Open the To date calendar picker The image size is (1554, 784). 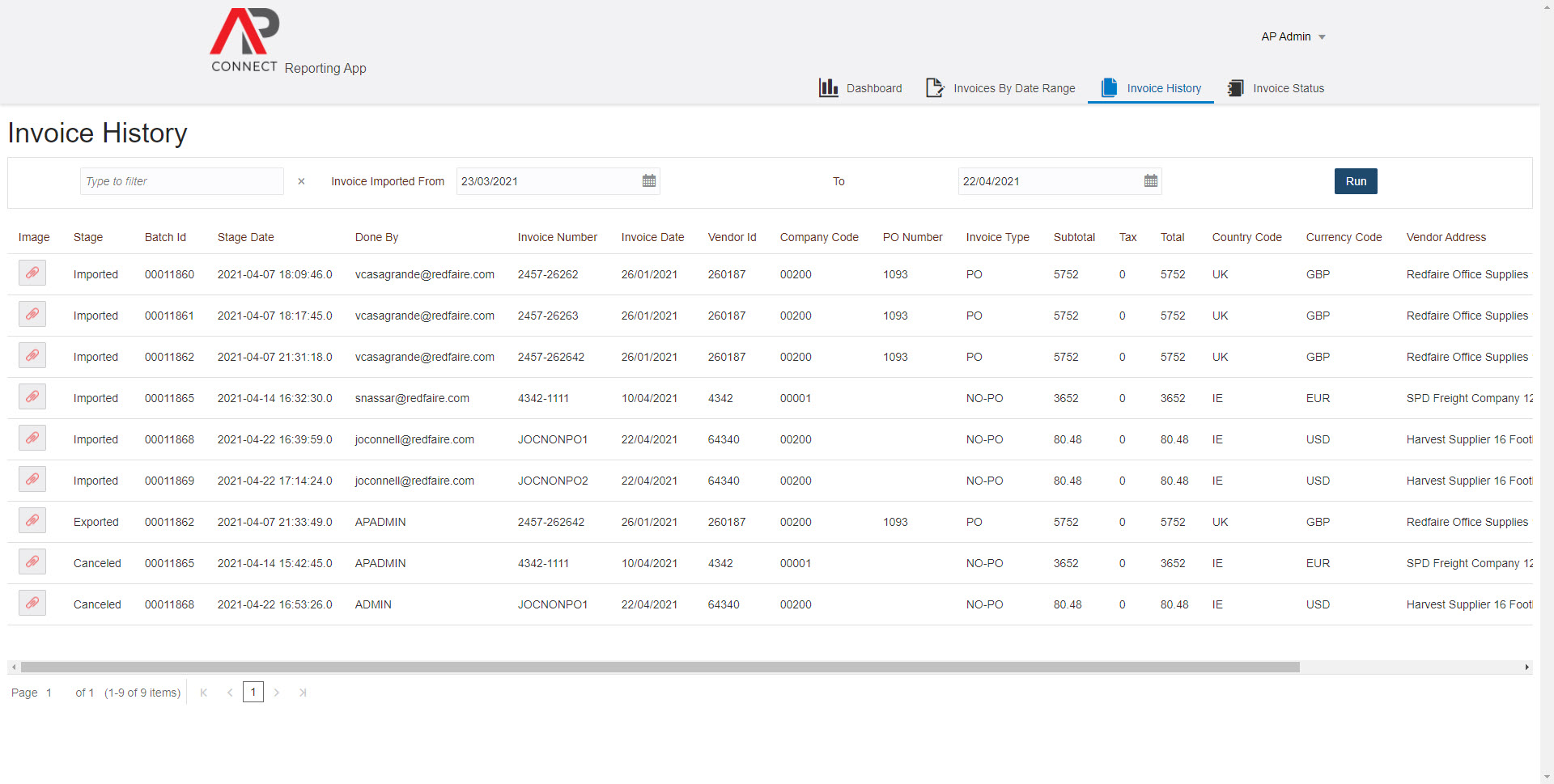tap(1150, 181)
